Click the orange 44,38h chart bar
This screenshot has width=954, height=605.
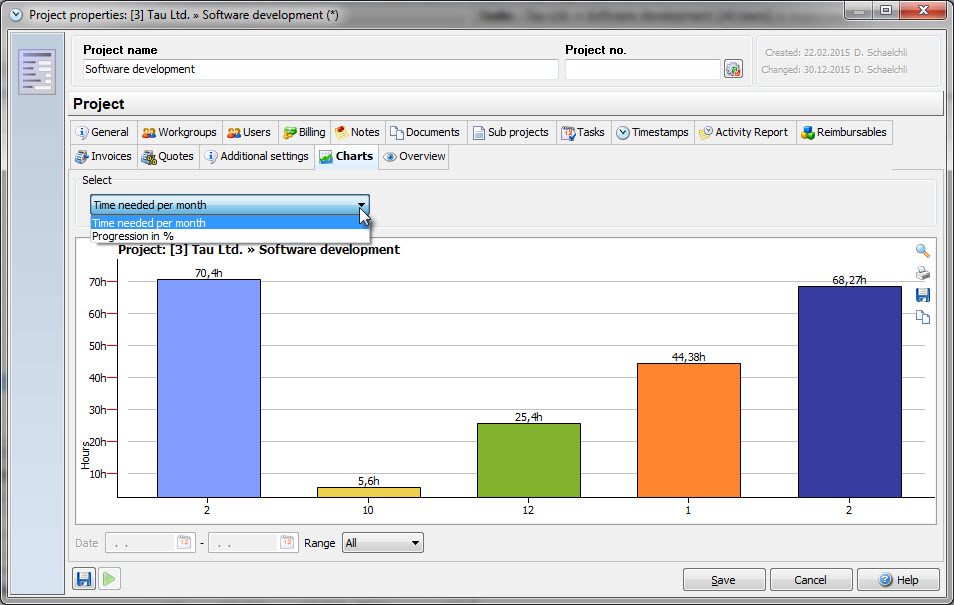(x=689, y=430)
